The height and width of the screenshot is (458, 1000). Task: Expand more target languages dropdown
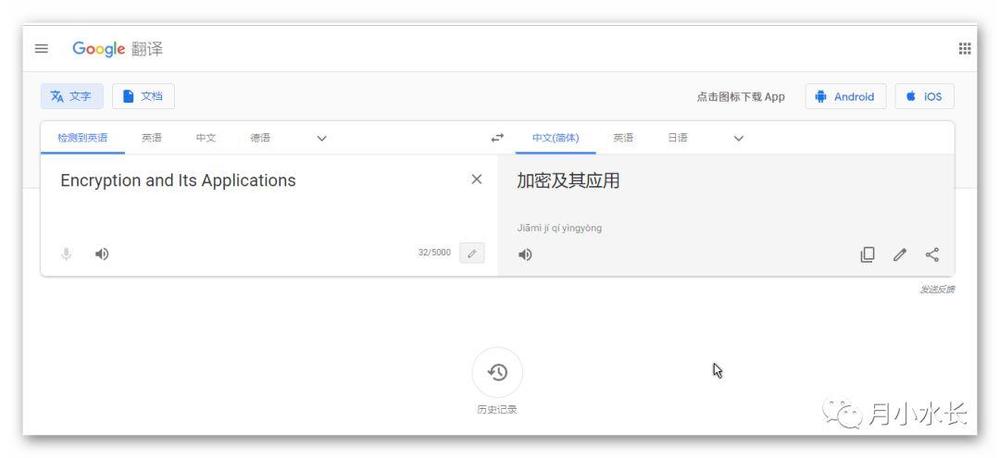739,138
